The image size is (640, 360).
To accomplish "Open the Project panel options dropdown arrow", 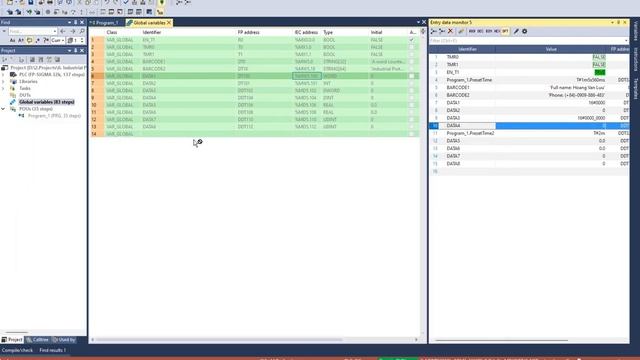I will coord(69,51).
